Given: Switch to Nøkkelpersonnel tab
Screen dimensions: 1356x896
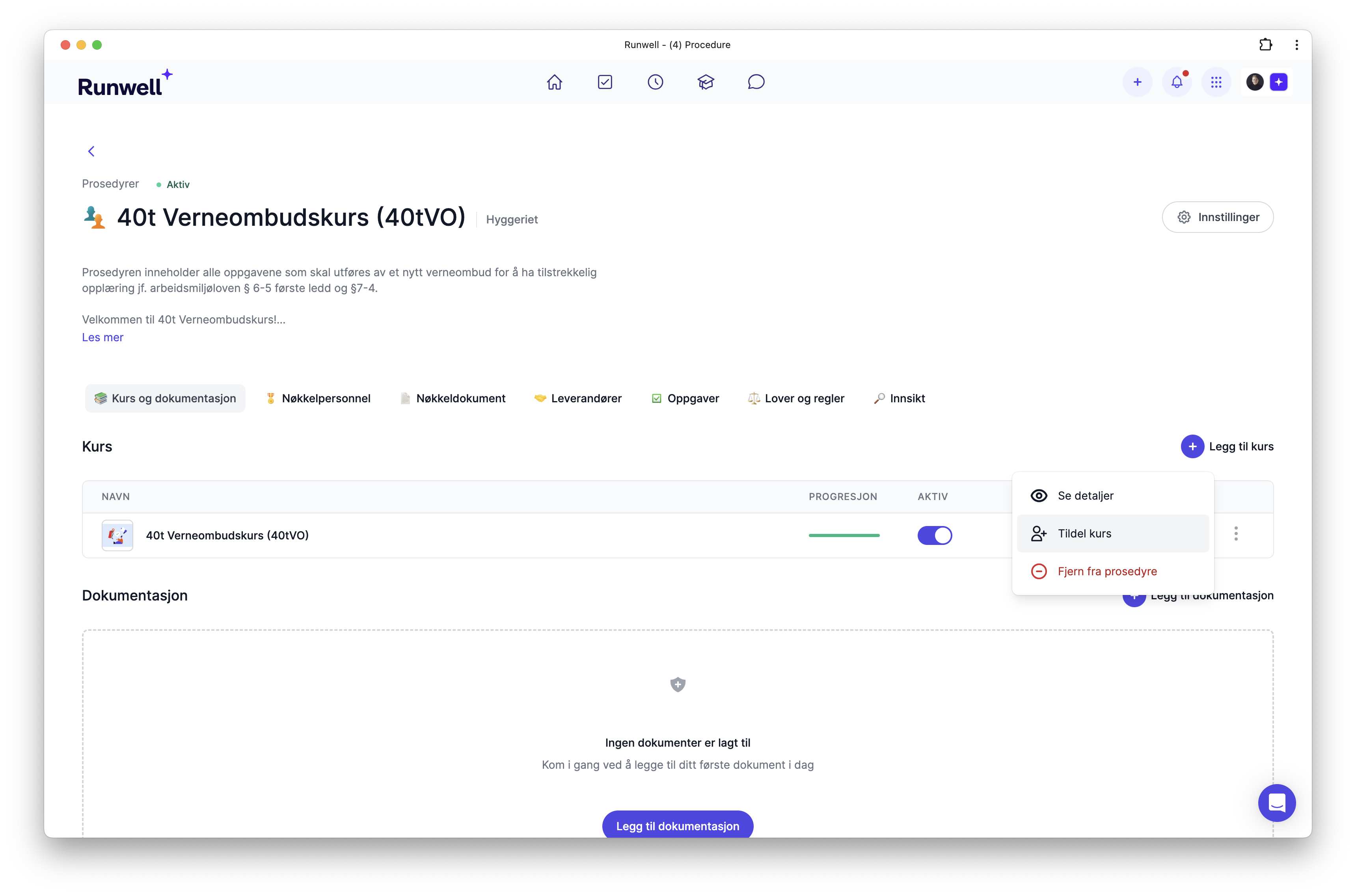Looking at the screenshot, I should pyautogui.click(x=318, y=398).
